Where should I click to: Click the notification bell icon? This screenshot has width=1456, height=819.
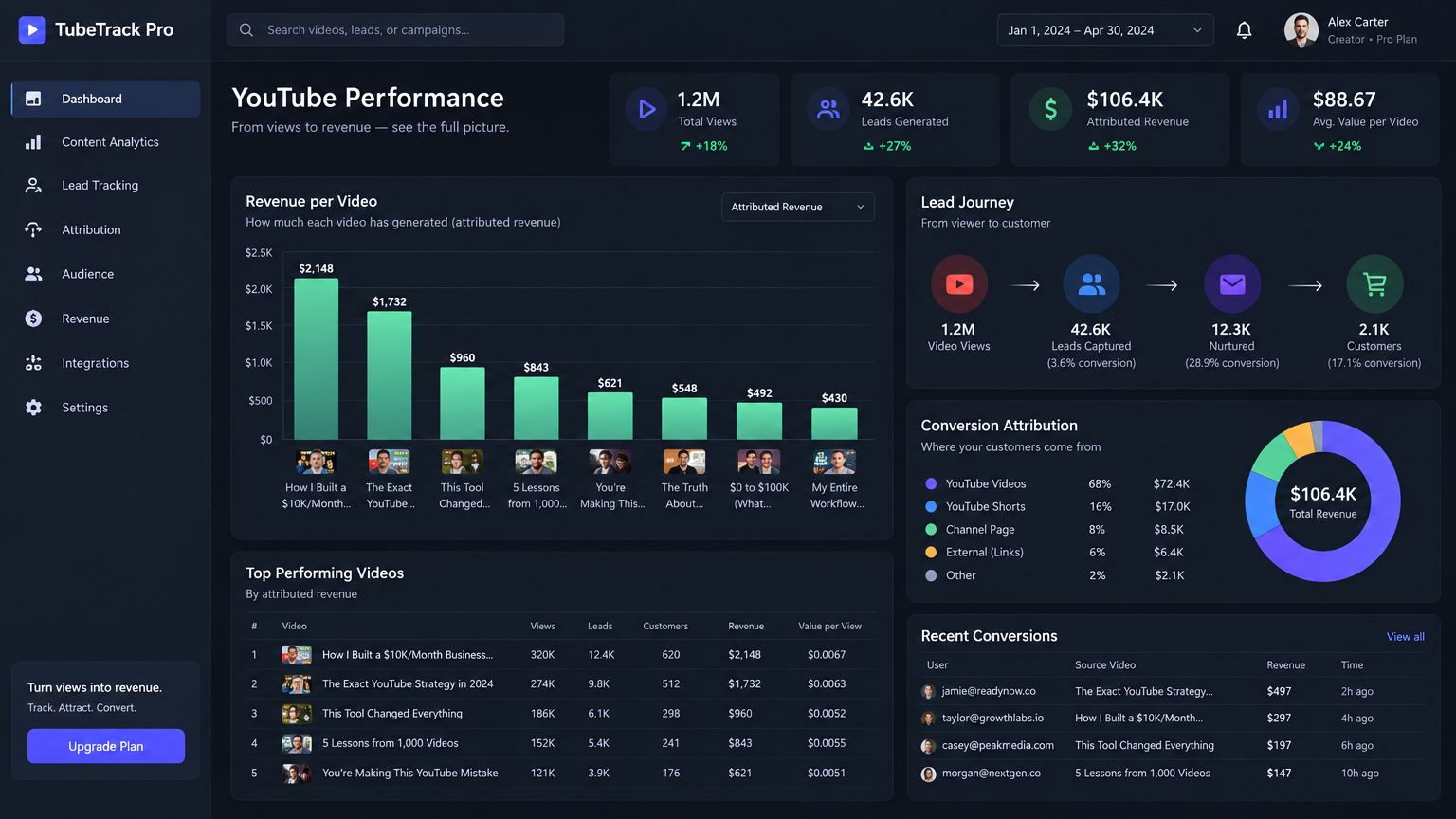tap(1244, 30)
